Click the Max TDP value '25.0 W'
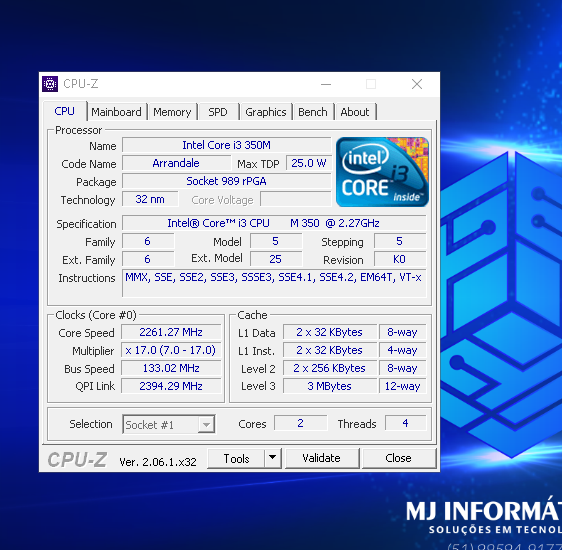The image size is (562, 550). (309, 163)
